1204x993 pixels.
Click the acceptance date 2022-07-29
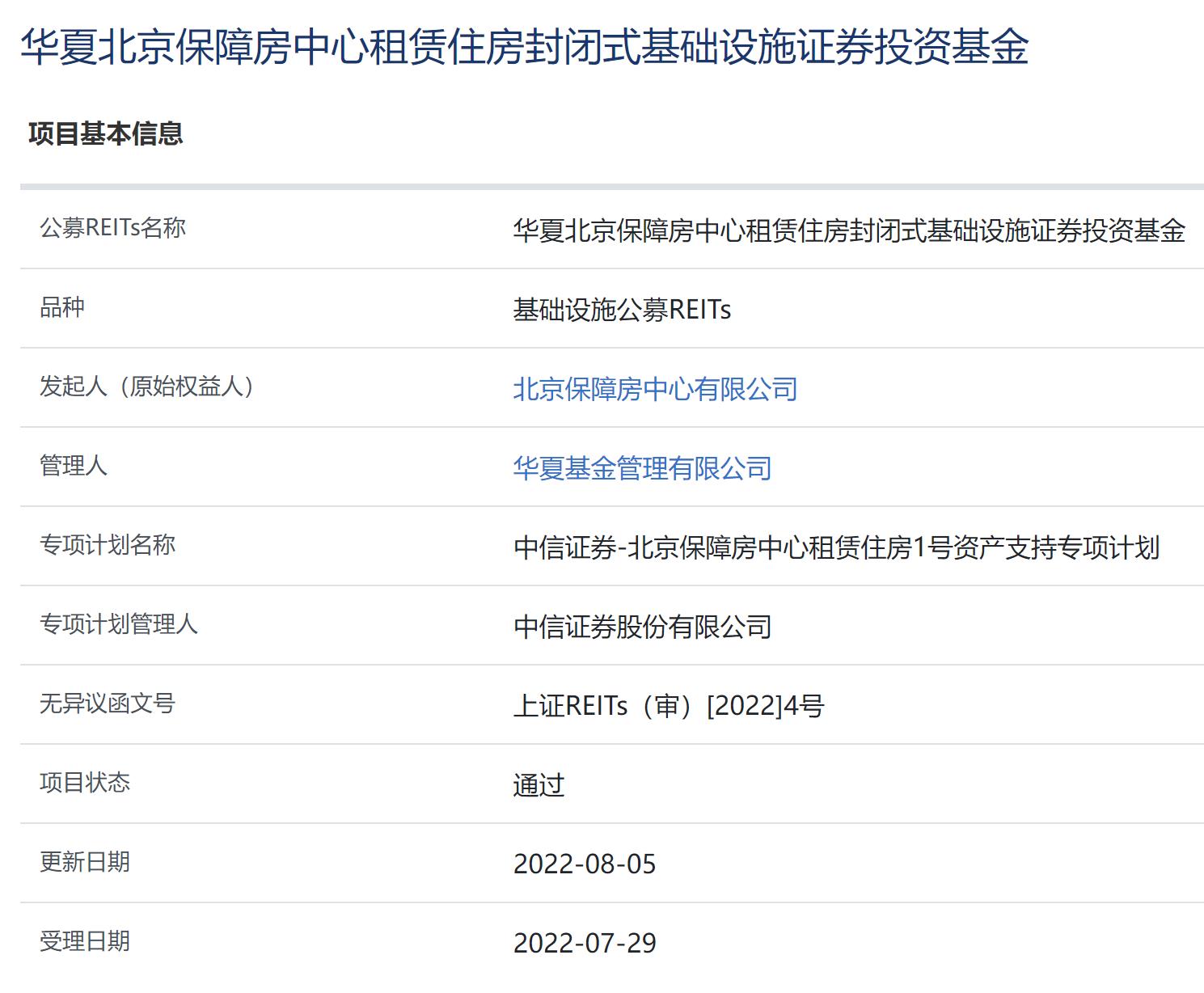(x=585, y=944)
